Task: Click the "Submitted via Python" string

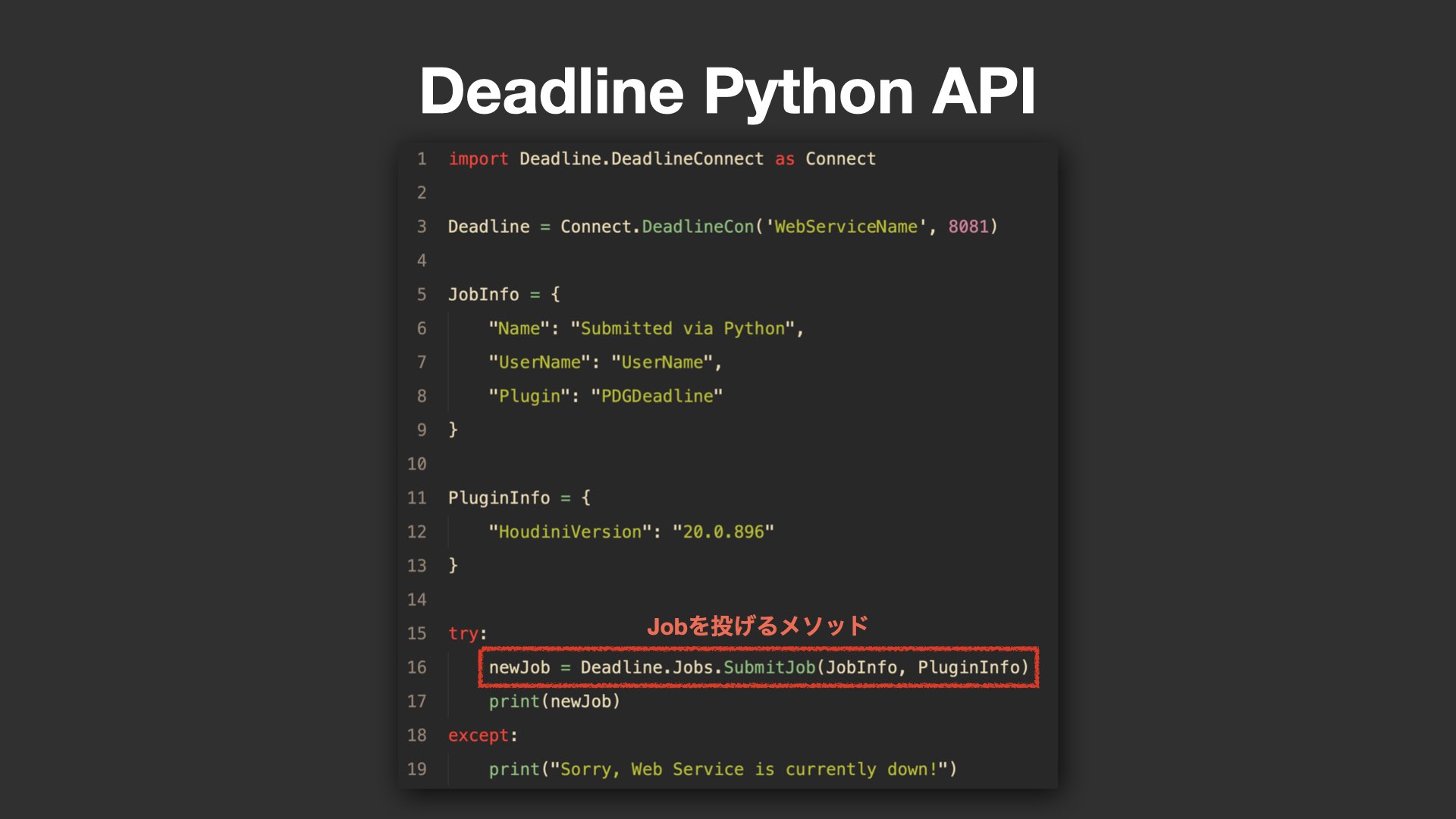Action: (x=682, y=328)
